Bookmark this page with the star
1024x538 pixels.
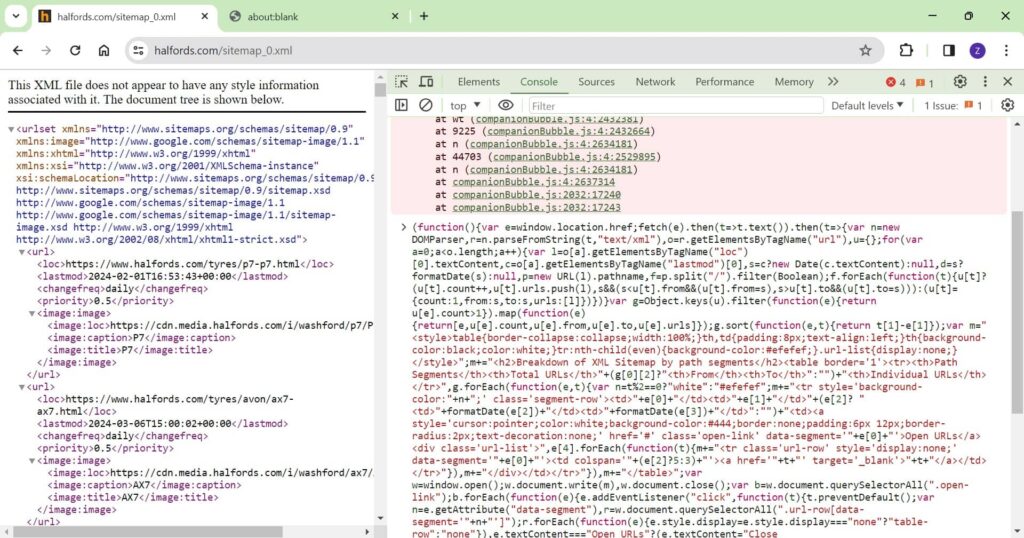[x=865, y=50]
